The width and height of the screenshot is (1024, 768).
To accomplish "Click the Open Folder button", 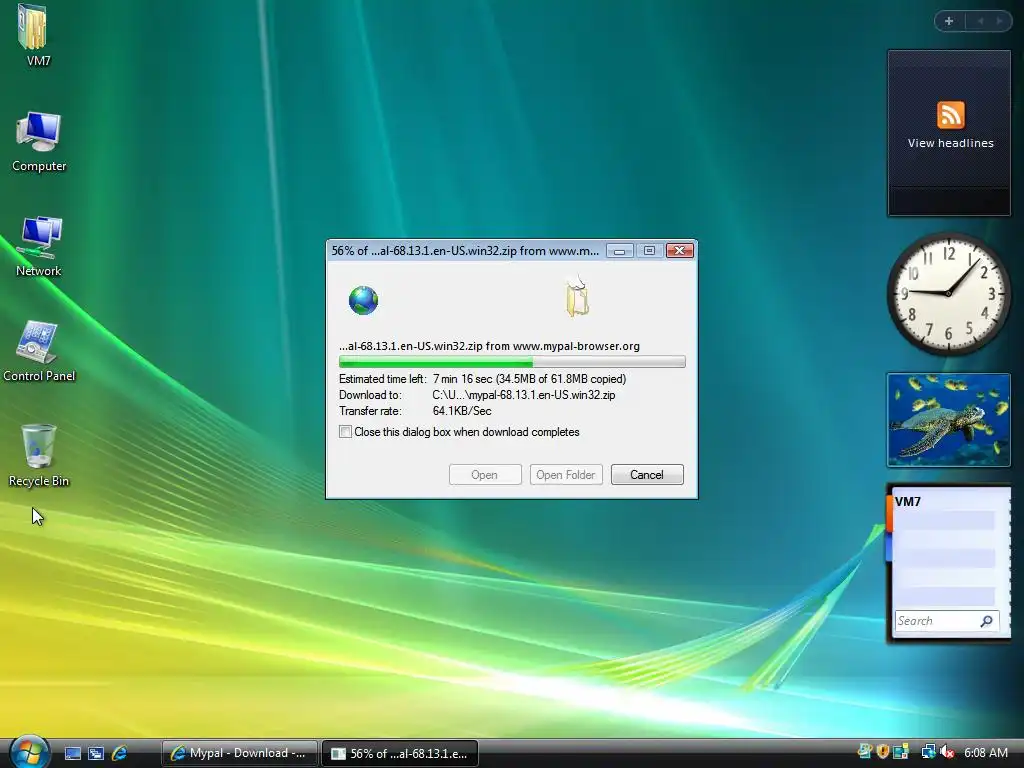I will coord(566,475).
